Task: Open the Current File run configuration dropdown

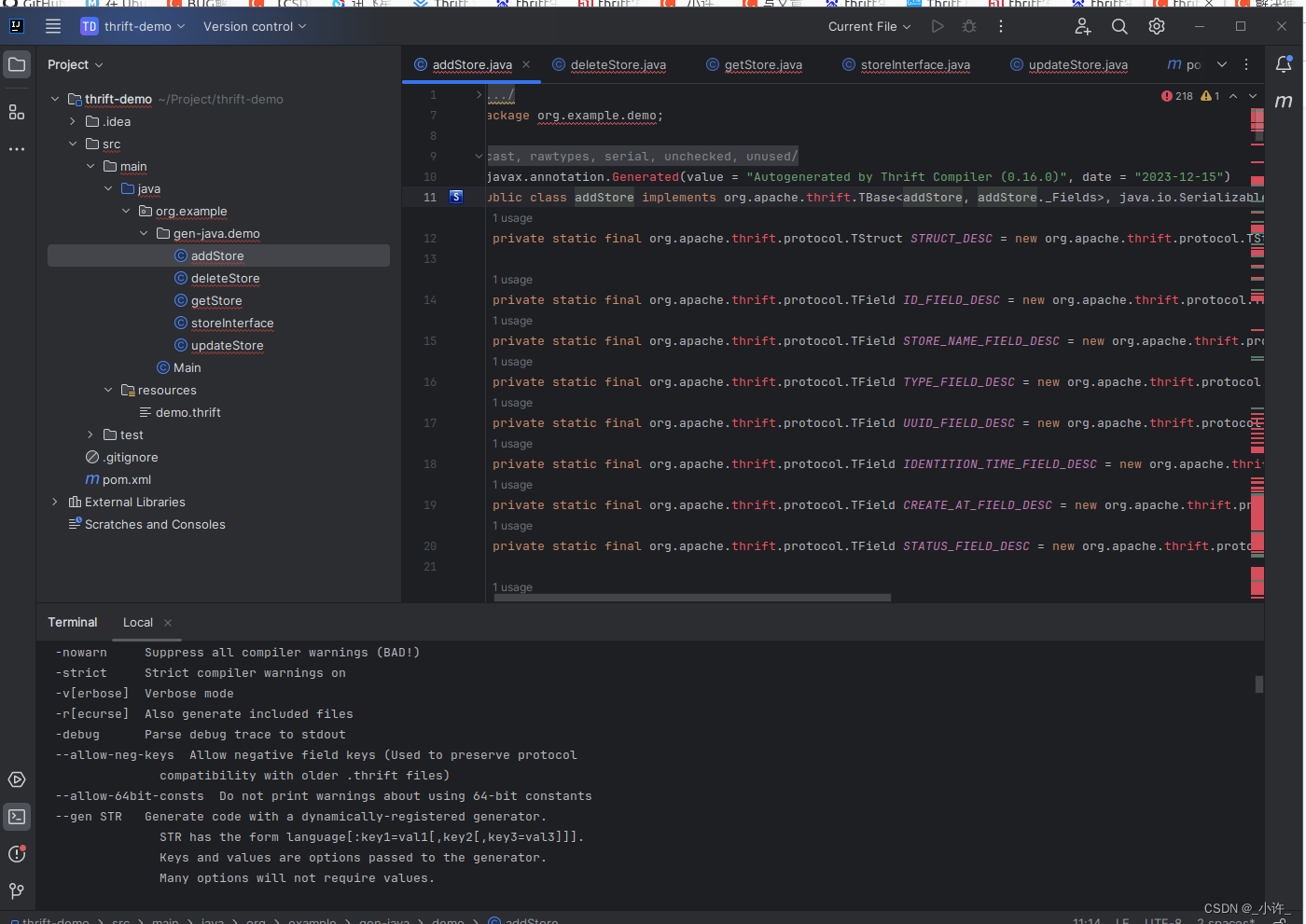Action: coord(869,26)
